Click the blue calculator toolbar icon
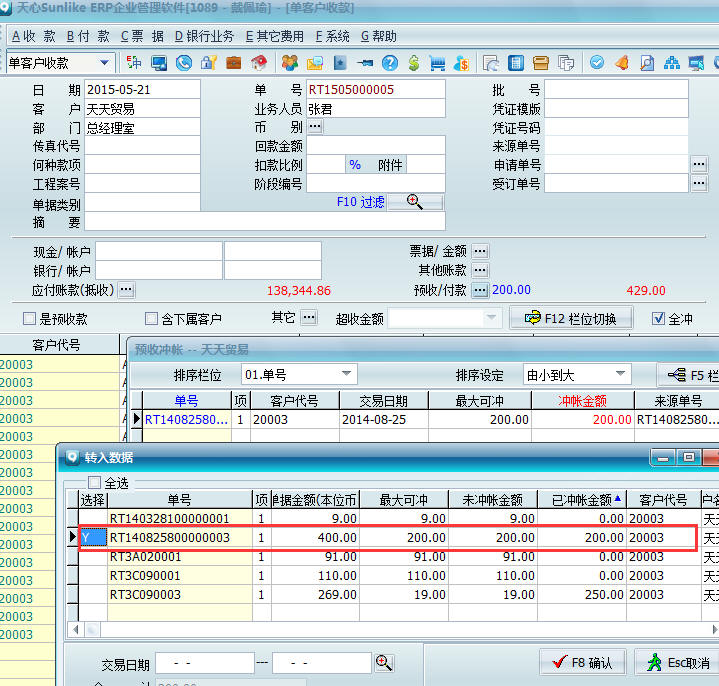The height and width of the screenshot is (686, 719). (x=516, y=63)
